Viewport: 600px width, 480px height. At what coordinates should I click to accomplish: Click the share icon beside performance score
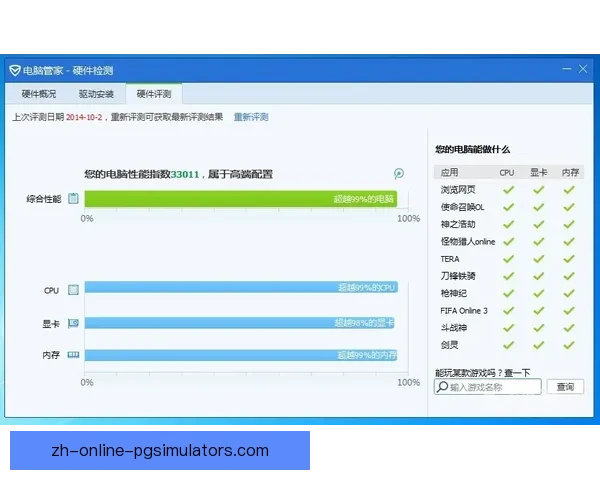(x=399, y=174)
